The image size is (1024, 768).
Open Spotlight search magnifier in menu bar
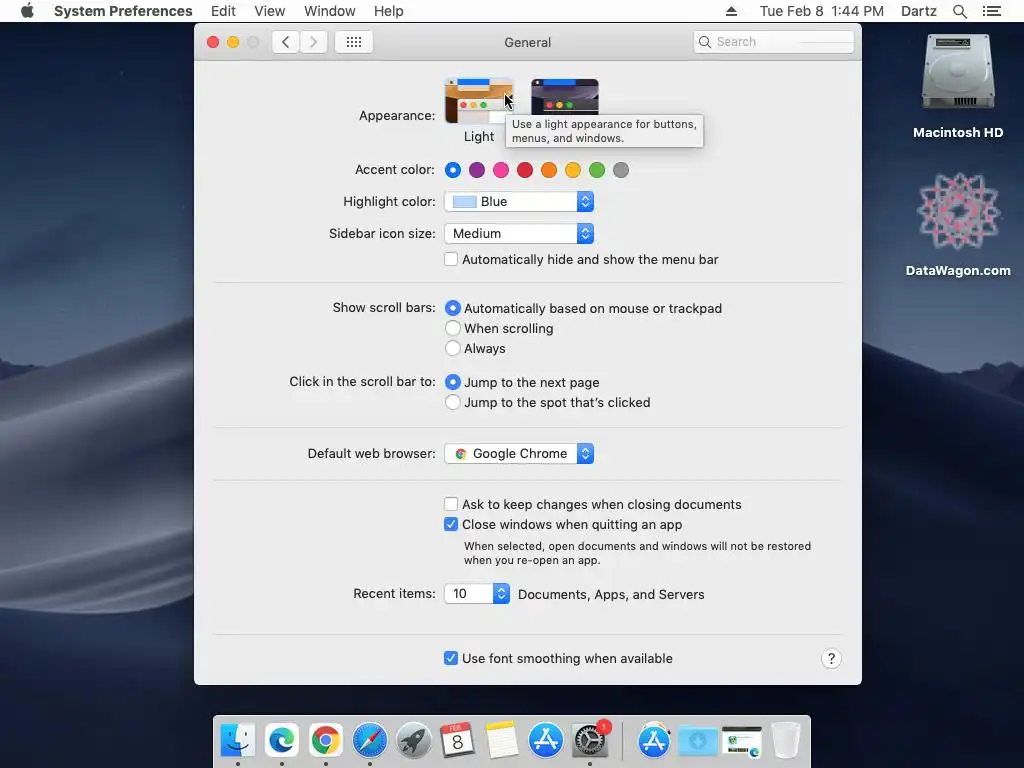click(x=959, y=11)
